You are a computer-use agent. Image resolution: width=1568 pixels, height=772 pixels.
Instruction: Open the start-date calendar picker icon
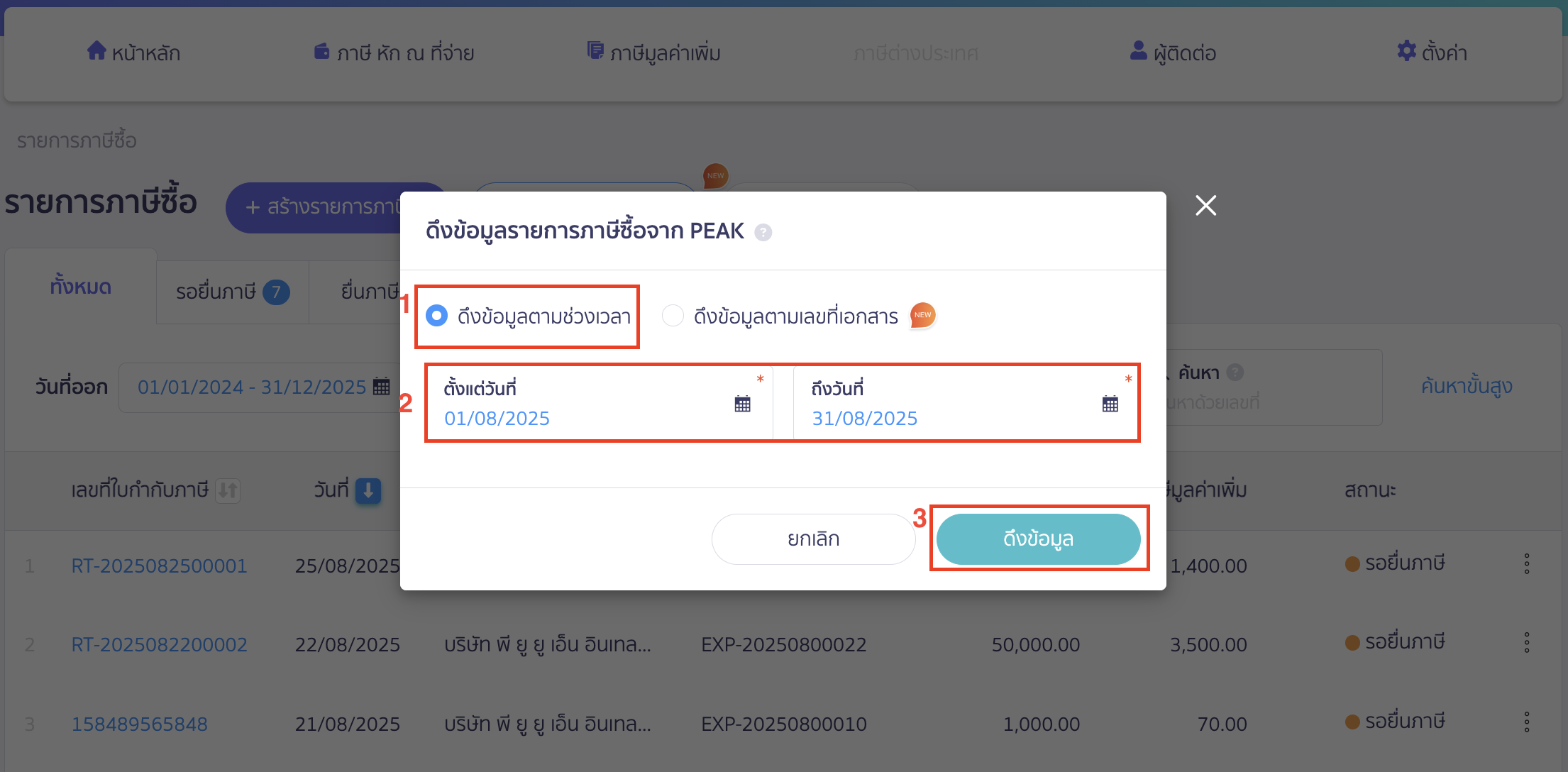coord(742,404)
